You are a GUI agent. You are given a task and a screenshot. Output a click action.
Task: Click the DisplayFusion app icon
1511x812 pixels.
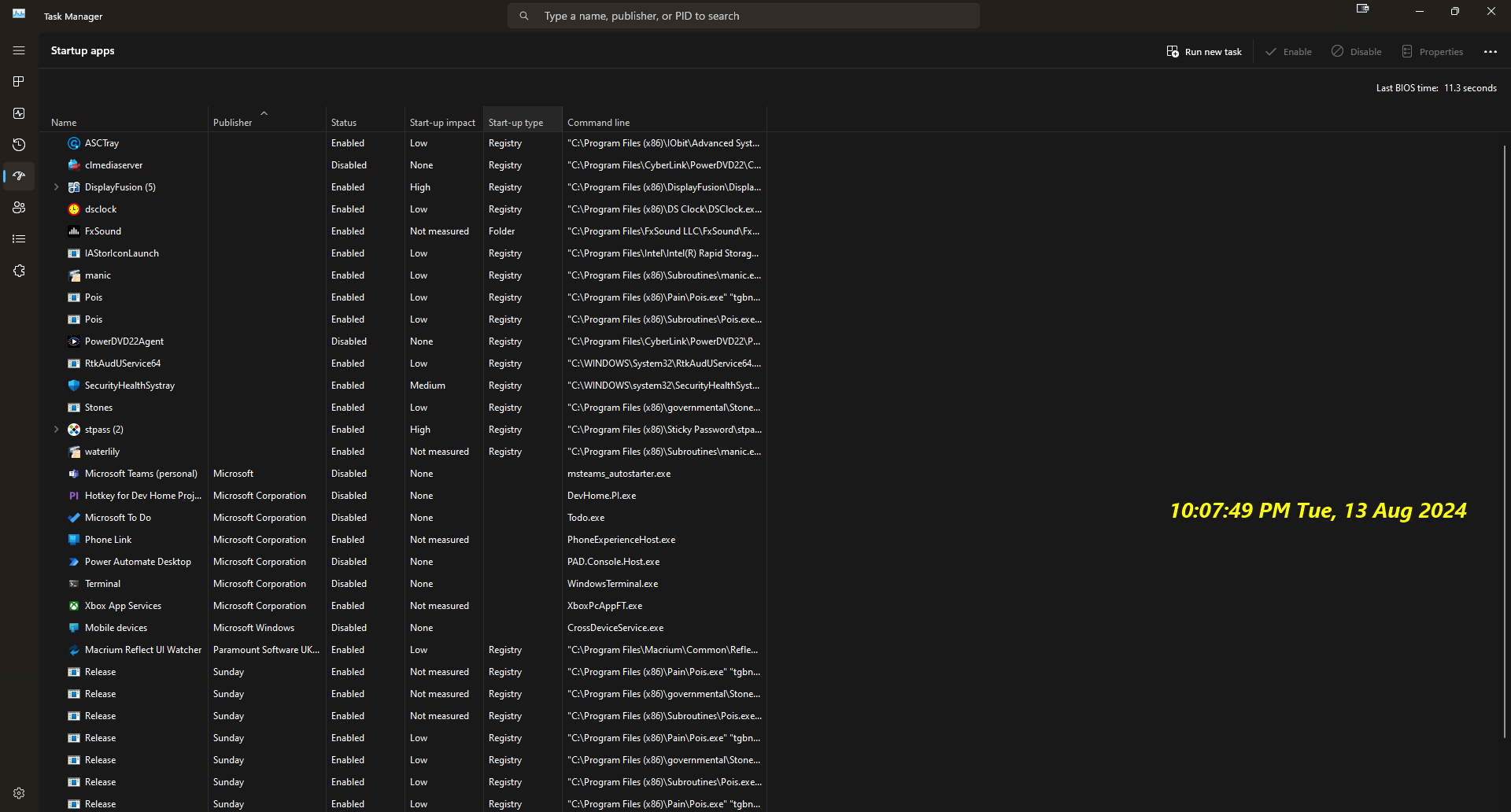(x=74, y=187)
